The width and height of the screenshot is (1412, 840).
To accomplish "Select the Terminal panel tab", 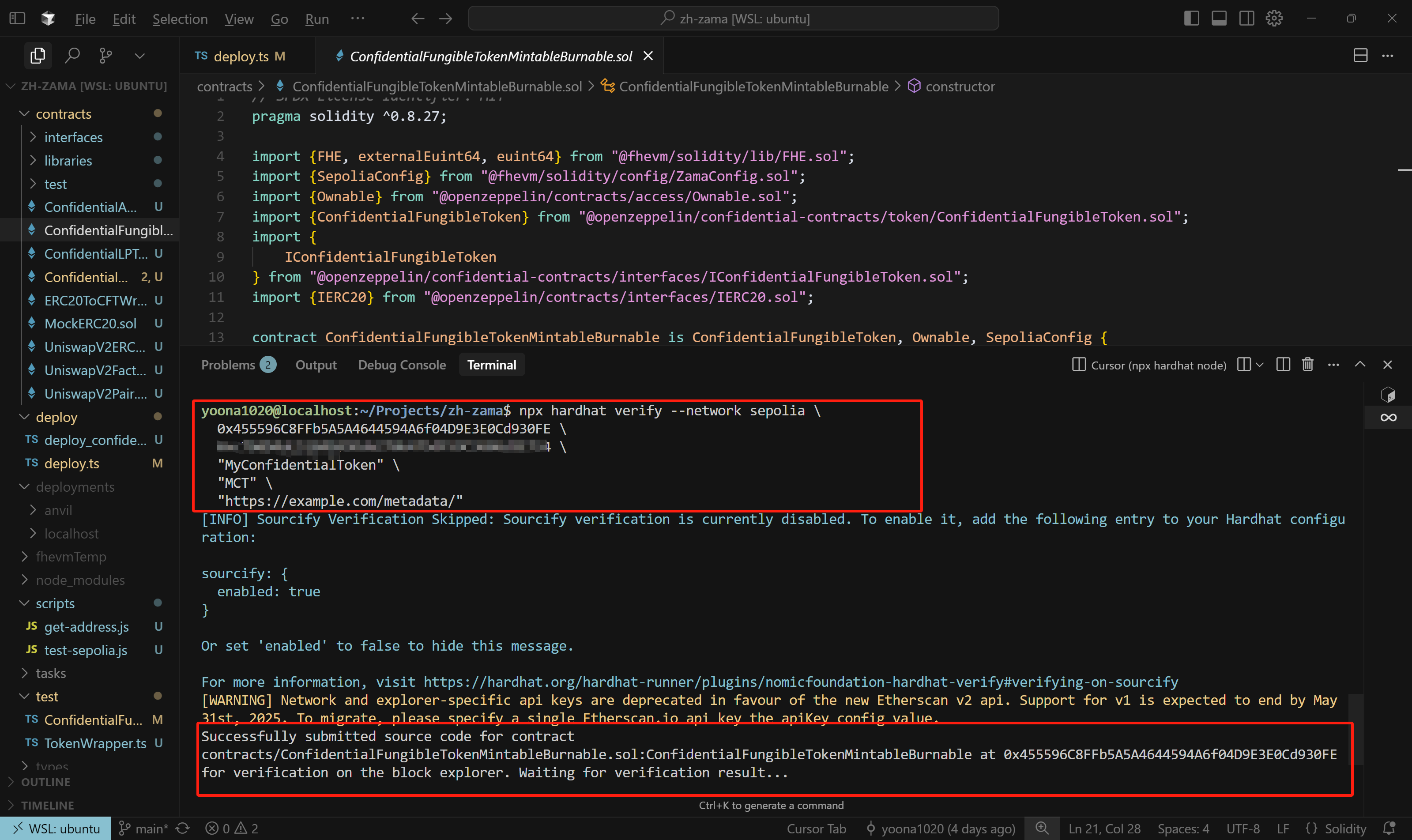I will [491, 365].
